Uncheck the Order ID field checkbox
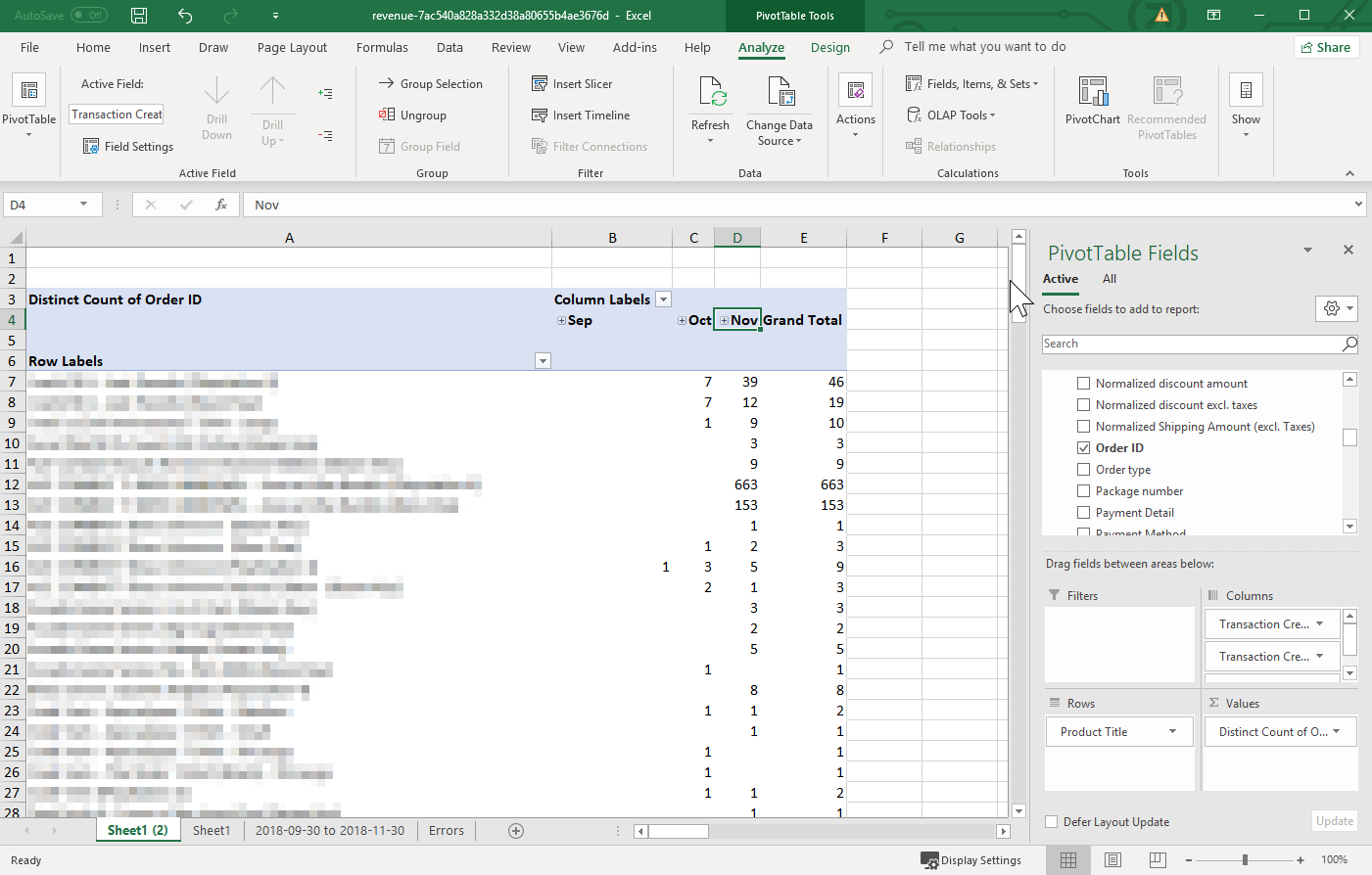Viewport: 1372px width, 875px height. 1083,448
